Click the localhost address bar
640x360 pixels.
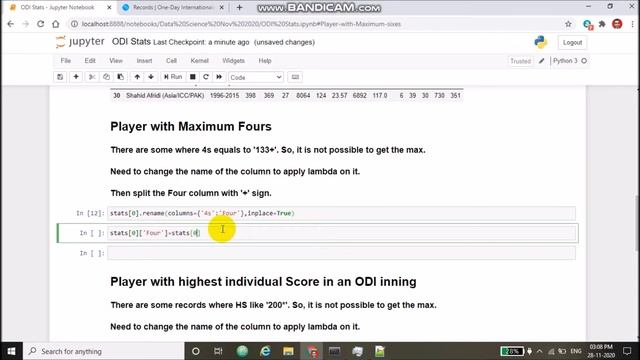pyautogui.click(x=318, y=24)
